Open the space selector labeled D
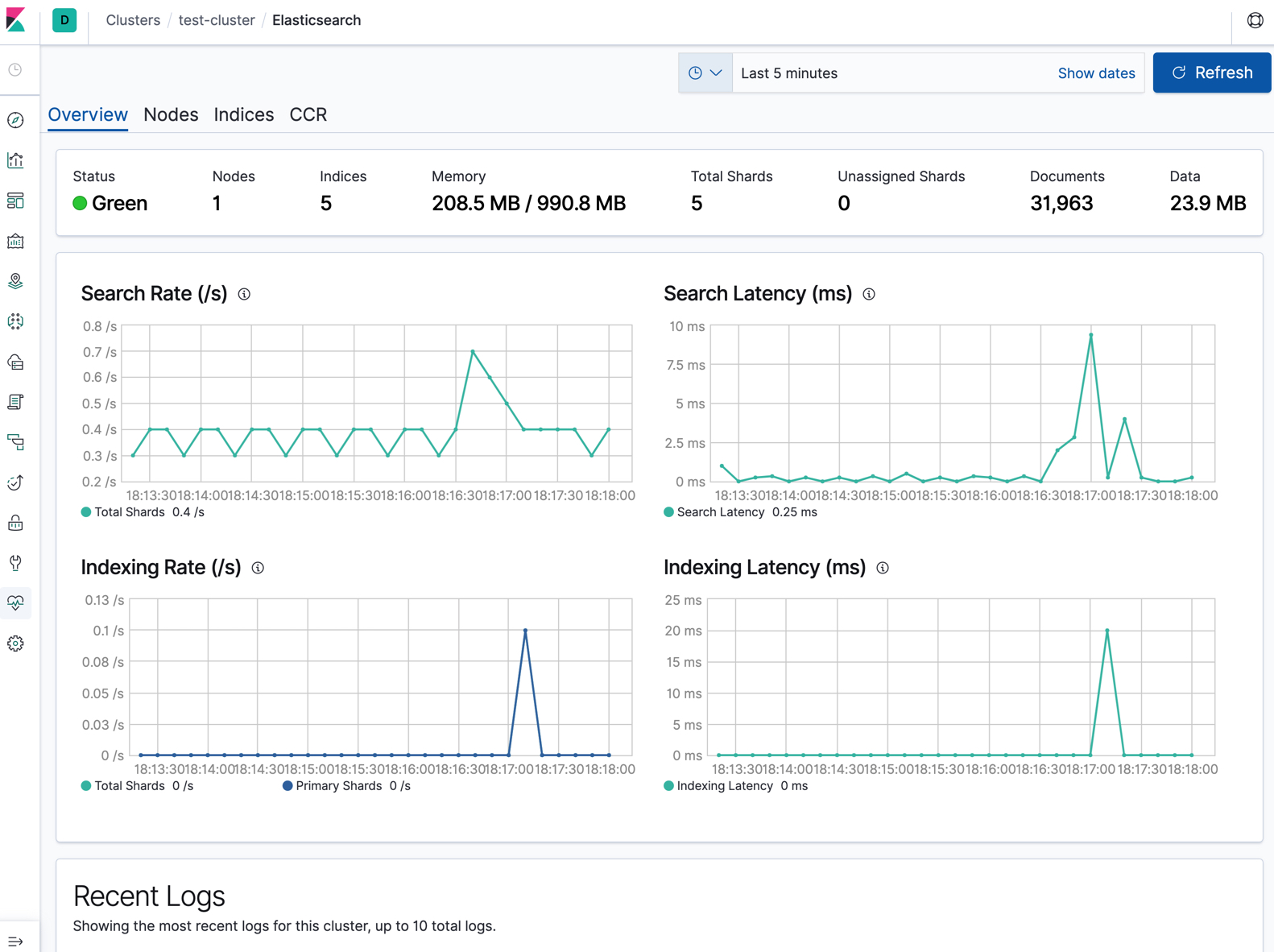This screenshot has height=952, width=1274. [x=64, y=20]
